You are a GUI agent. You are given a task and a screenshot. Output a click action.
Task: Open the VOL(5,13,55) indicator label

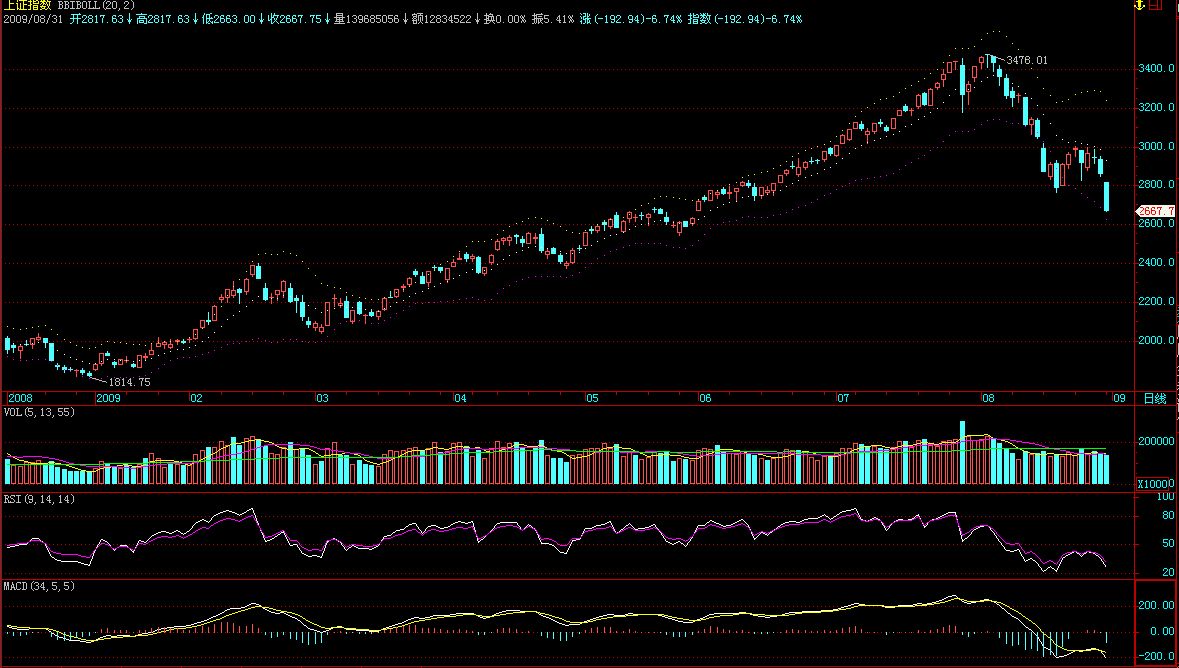(x=39, y=412)
